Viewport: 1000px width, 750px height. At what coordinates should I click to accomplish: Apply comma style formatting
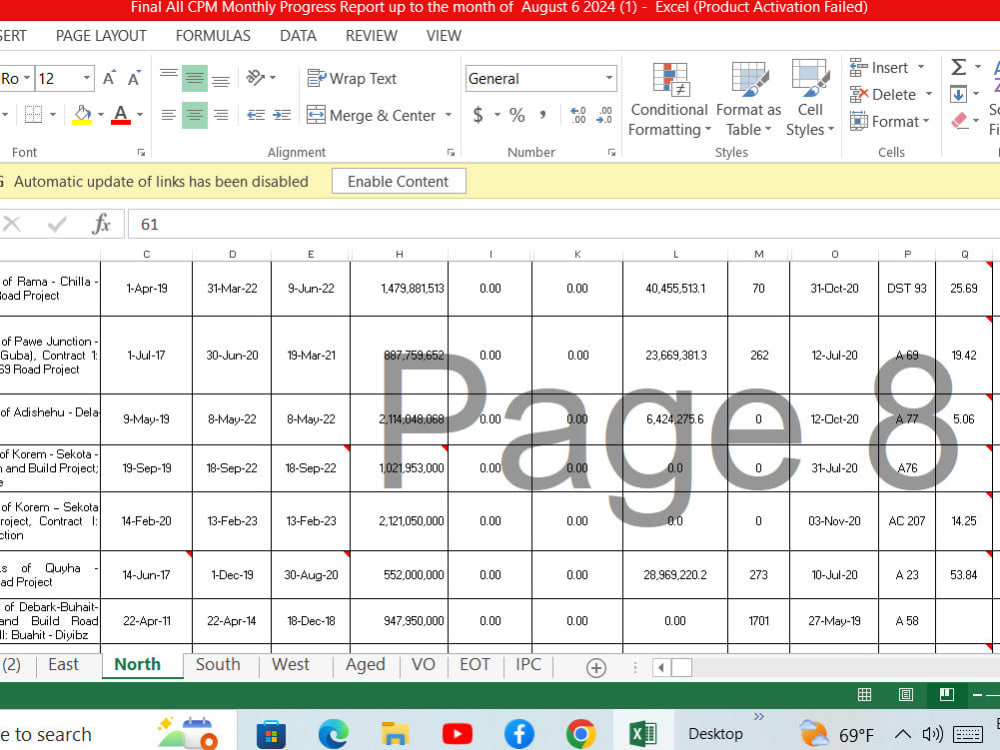[543, 115]
